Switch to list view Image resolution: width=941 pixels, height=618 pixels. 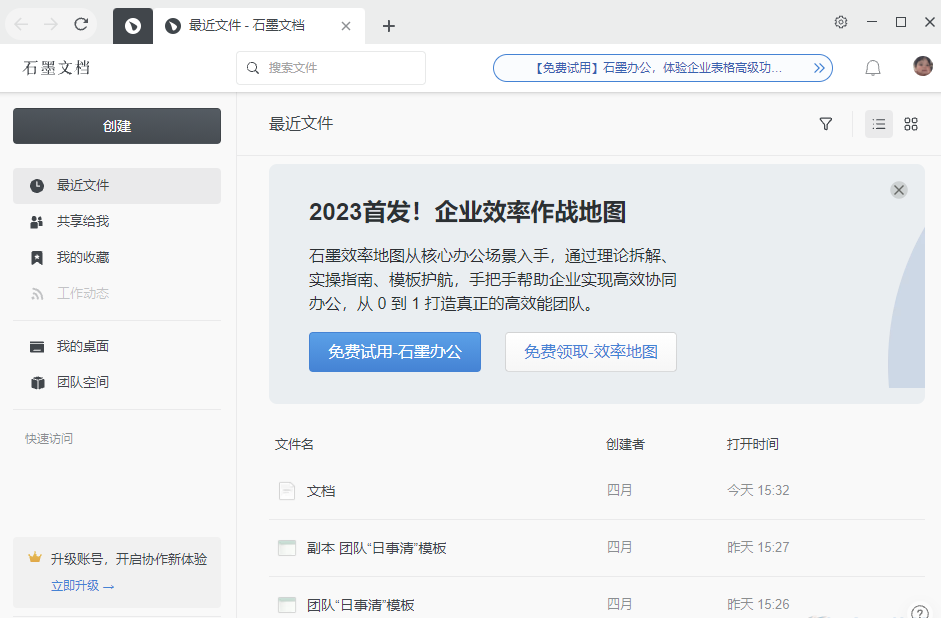click(x=879, y=124)
